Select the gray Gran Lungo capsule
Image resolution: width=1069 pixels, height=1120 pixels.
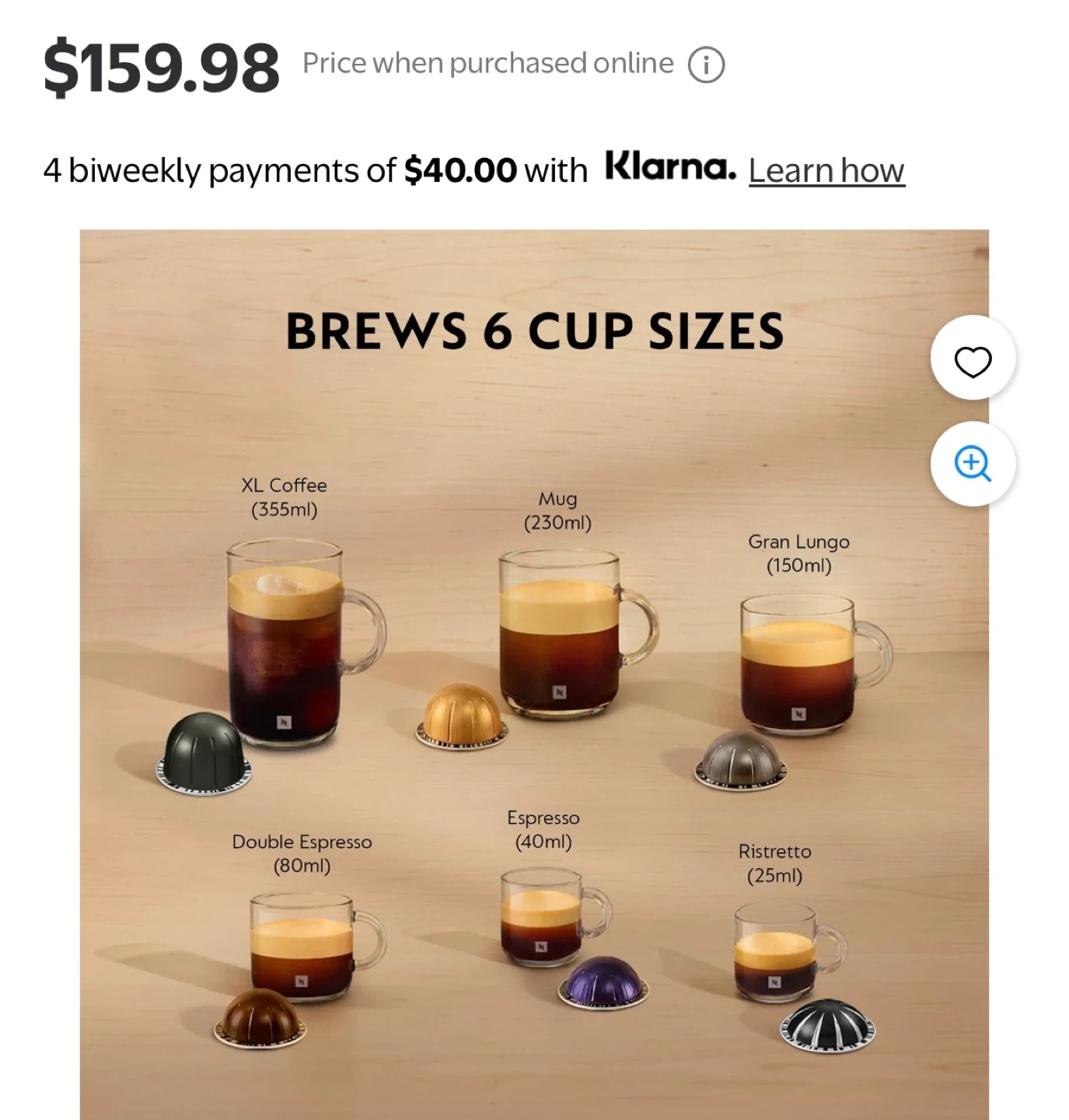pyautogui.click(x=740, y=758)
